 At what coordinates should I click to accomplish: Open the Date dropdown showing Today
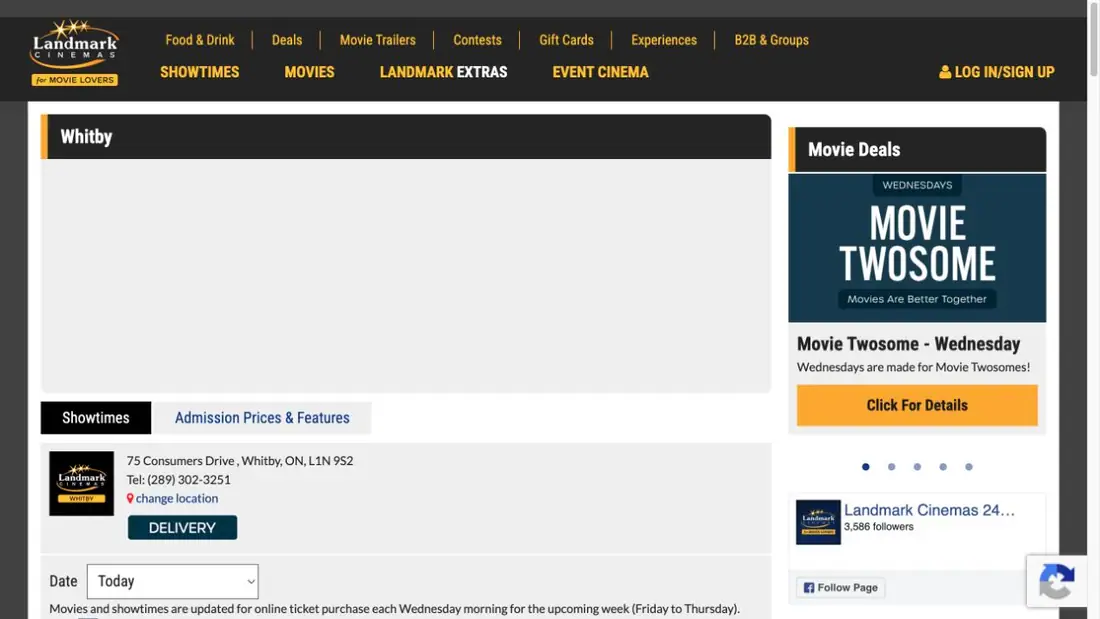173,581
